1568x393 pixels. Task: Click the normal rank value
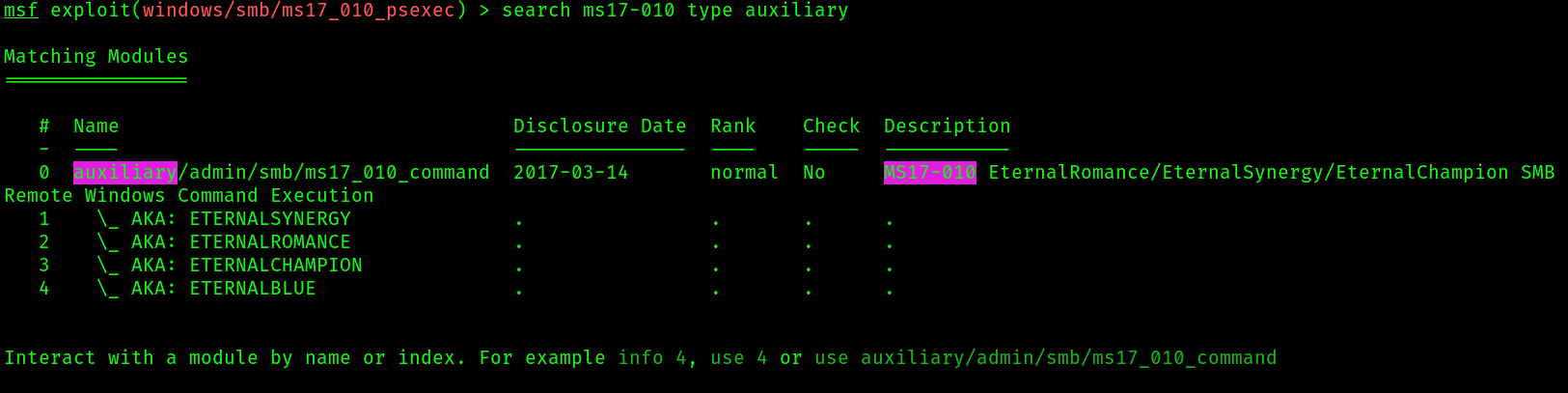(x=745, y=173)
